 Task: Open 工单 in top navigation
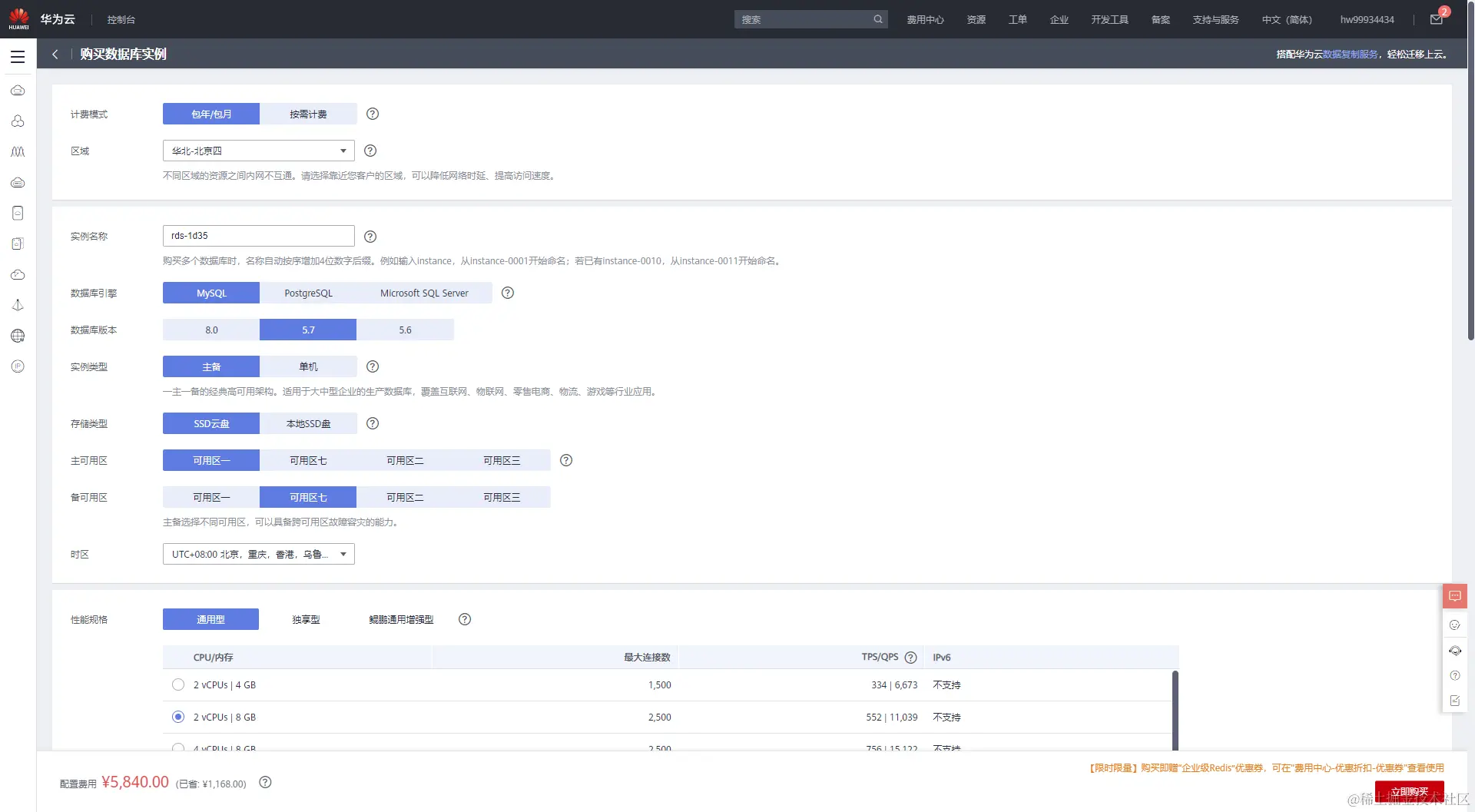coord(1017,19)
